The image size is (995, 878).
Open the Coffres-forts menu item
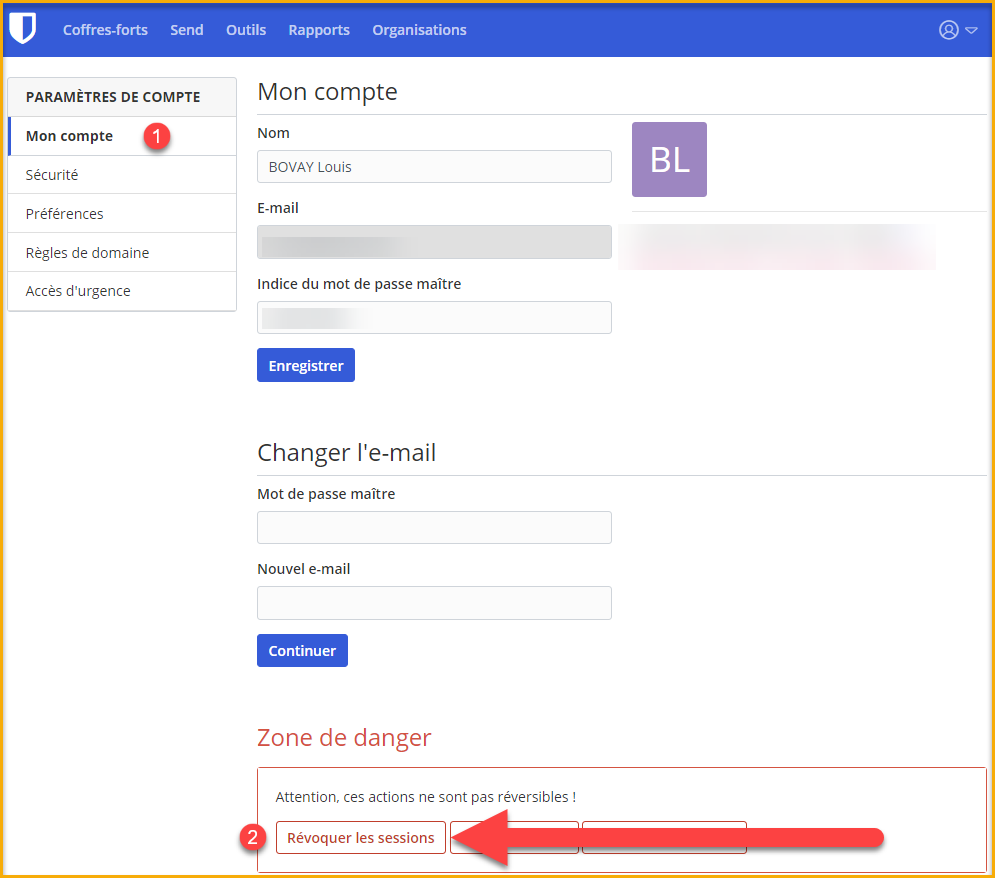(105, 30)
